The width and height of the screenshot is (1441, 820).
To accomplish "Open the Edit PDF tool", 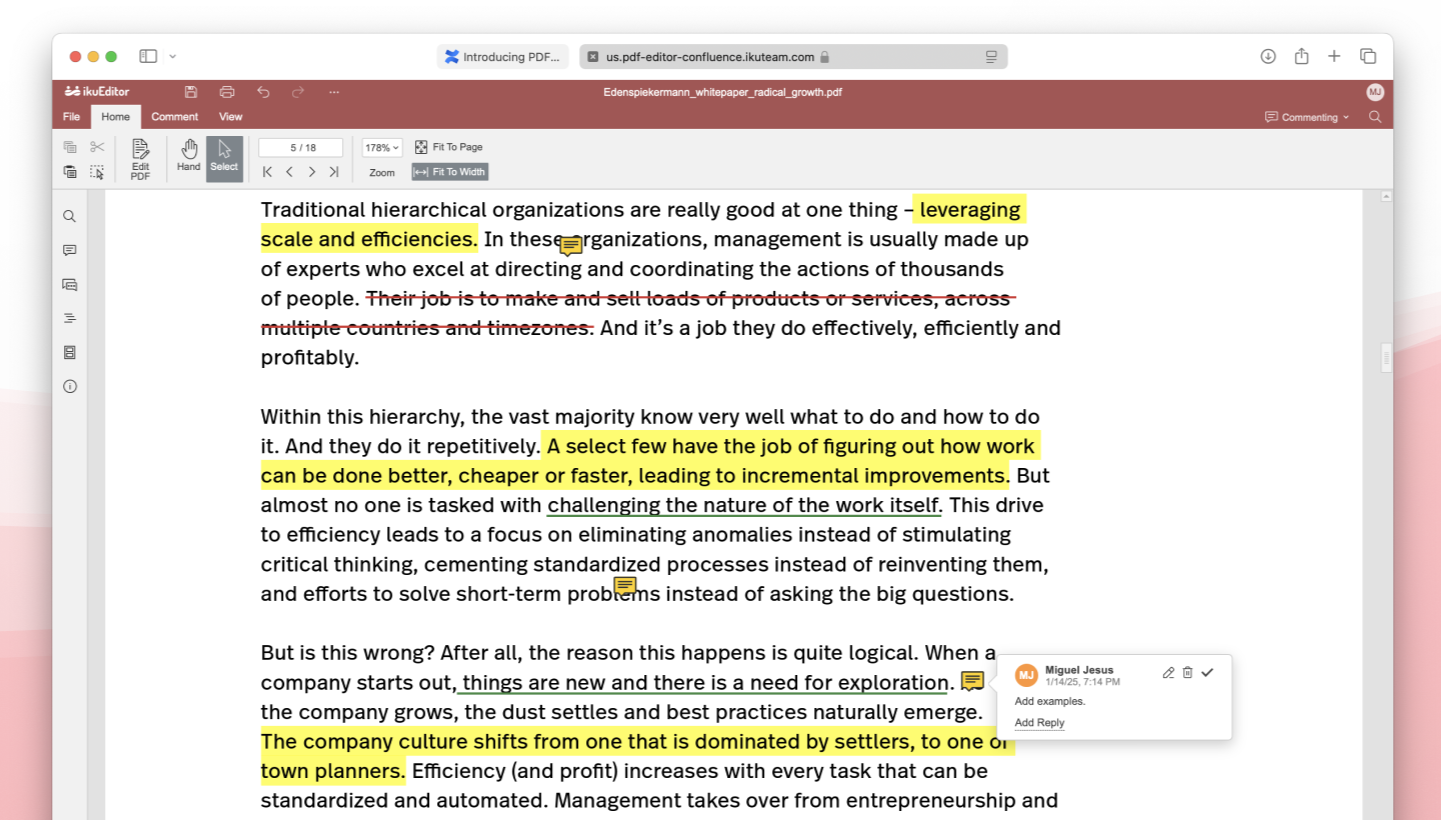I will 140,159.
